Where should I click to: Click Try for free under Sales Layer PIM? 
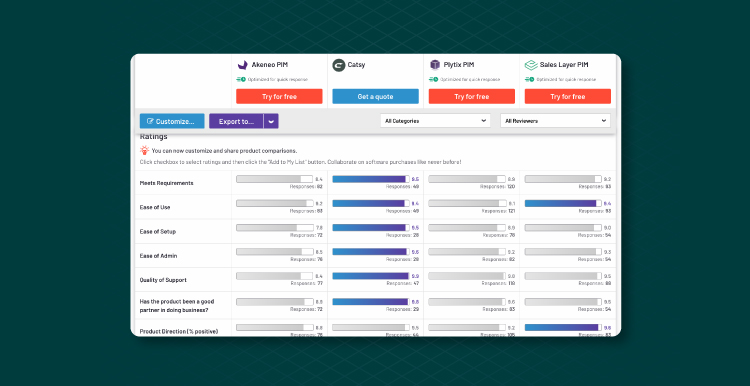click(568, 96)
